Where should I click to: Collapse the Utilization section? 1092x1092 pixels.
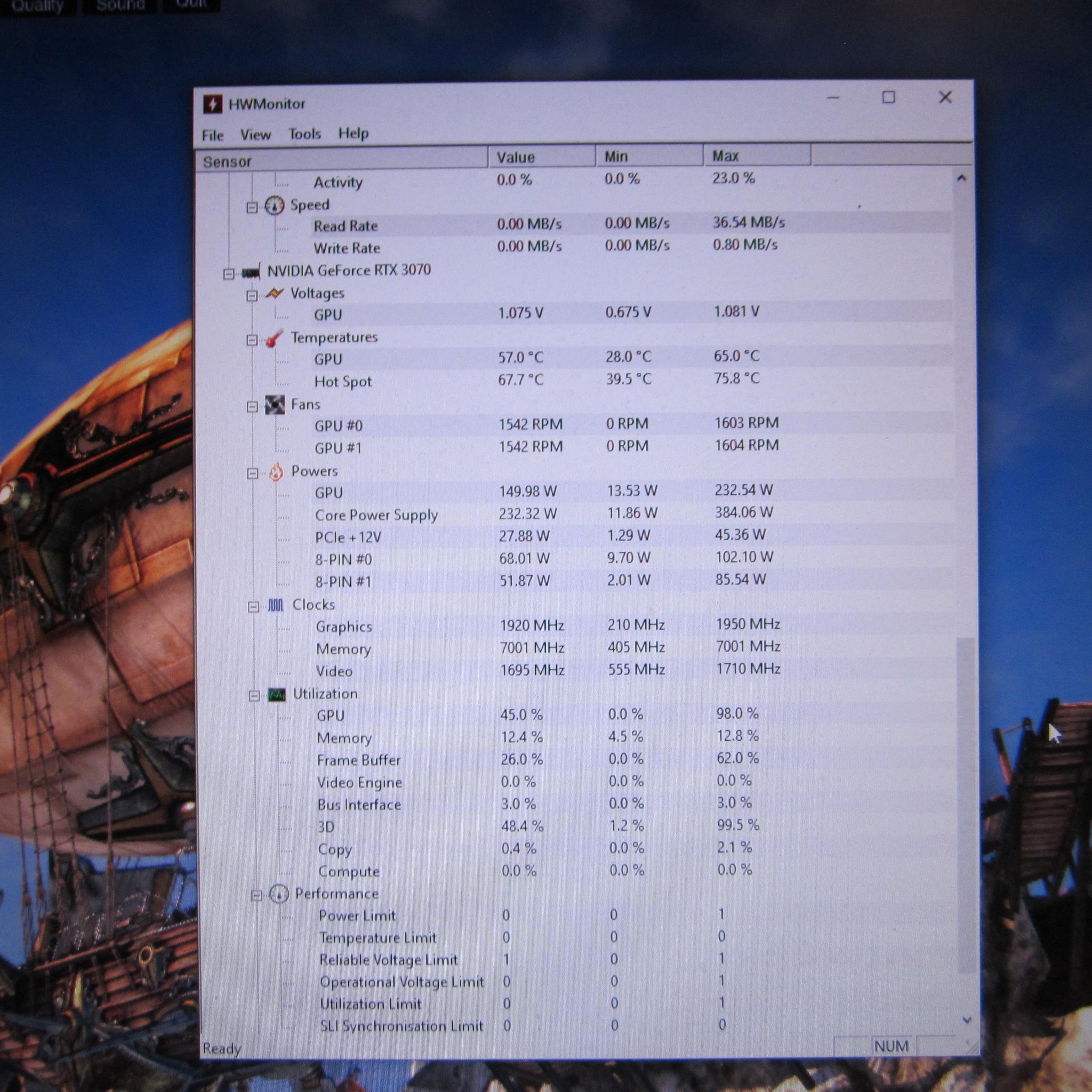[x=255, y=696]
